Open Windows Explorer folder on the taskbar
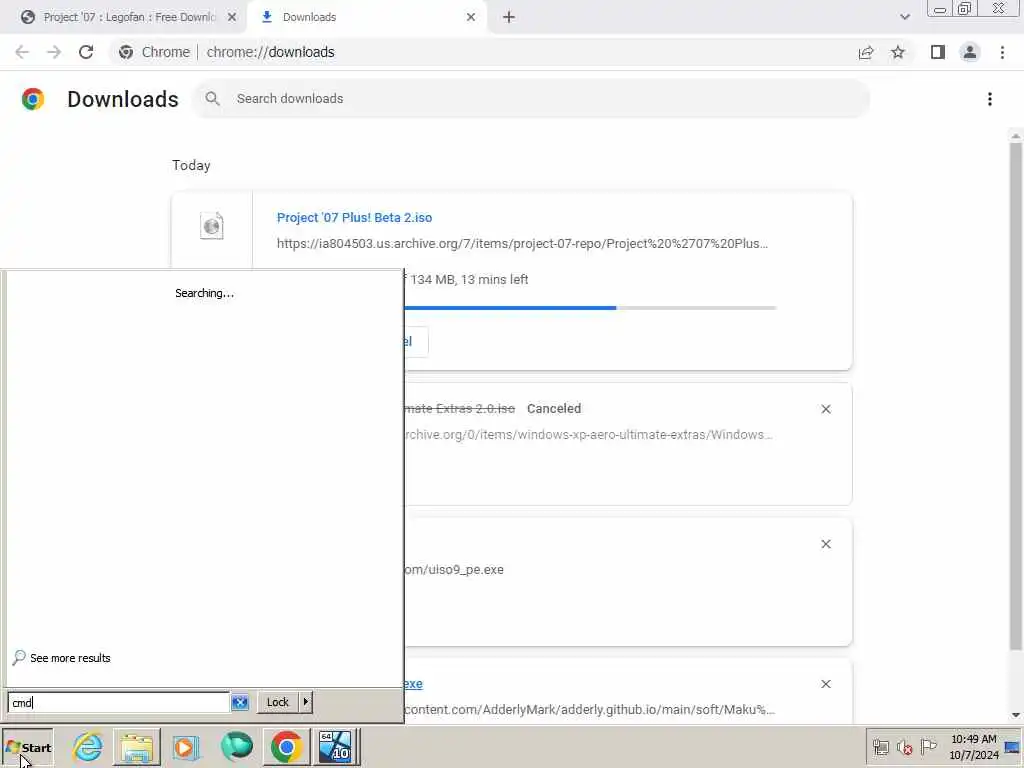The image size is (1024, 768). (x=136, y=746)
